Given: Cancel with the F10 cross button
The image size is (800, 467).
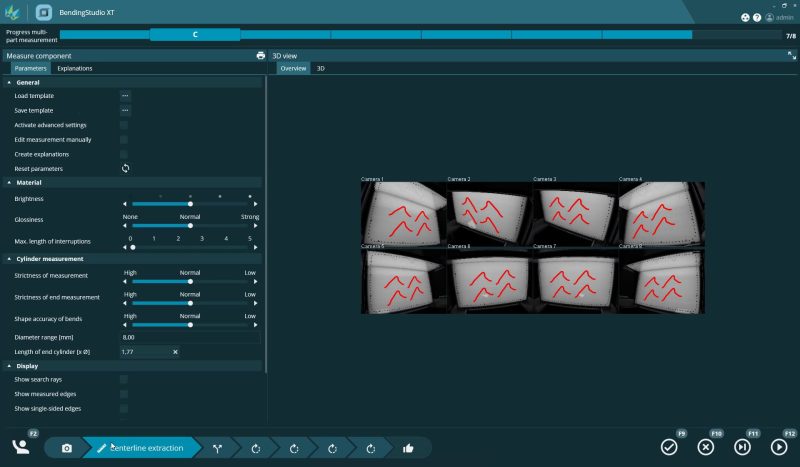Looking at the screenshot, I should tap(706, 447).
